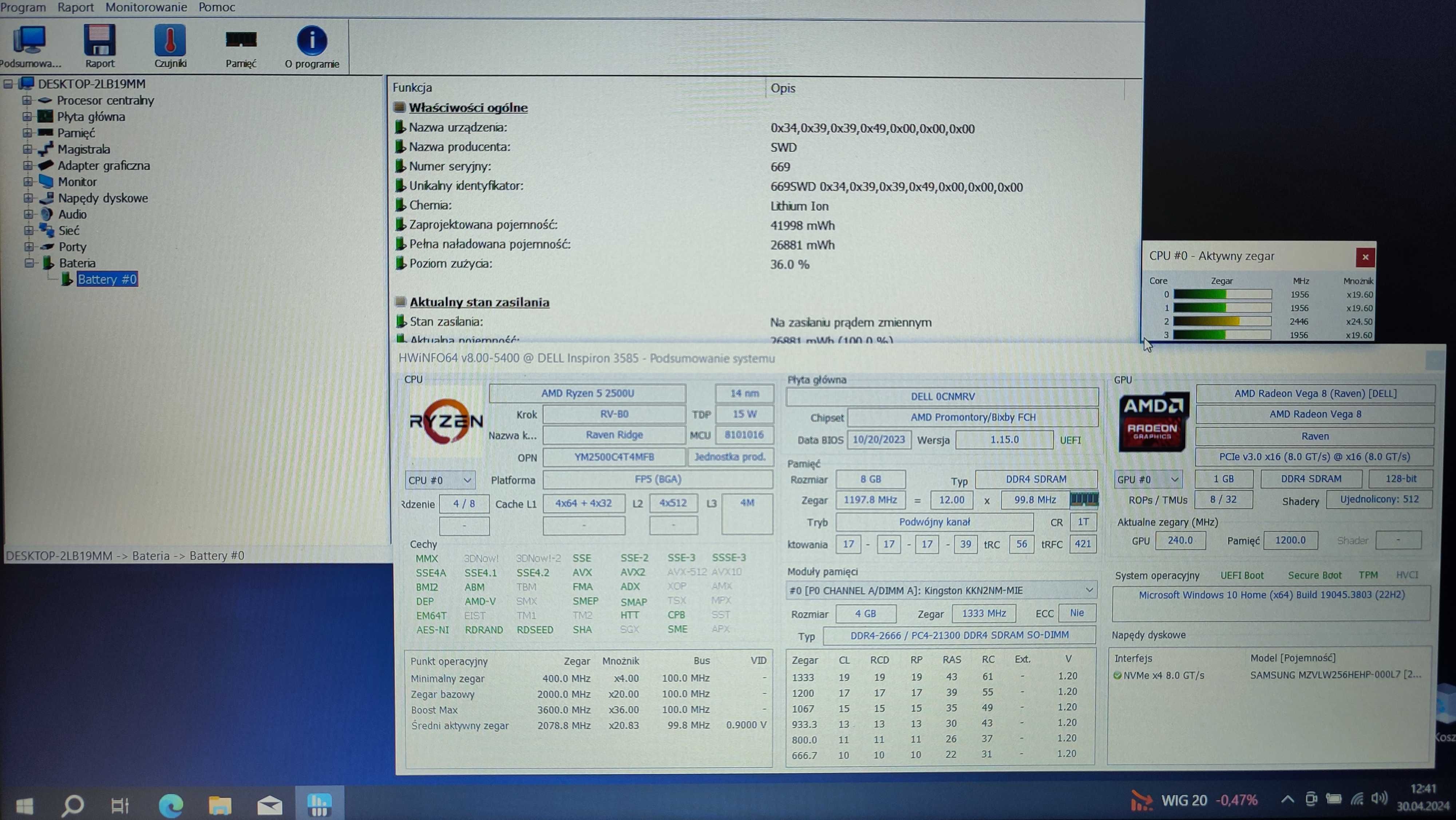This screenshot has width=1456, height=820.
Task: Click the Ryzen logo image
Action: 446,421
